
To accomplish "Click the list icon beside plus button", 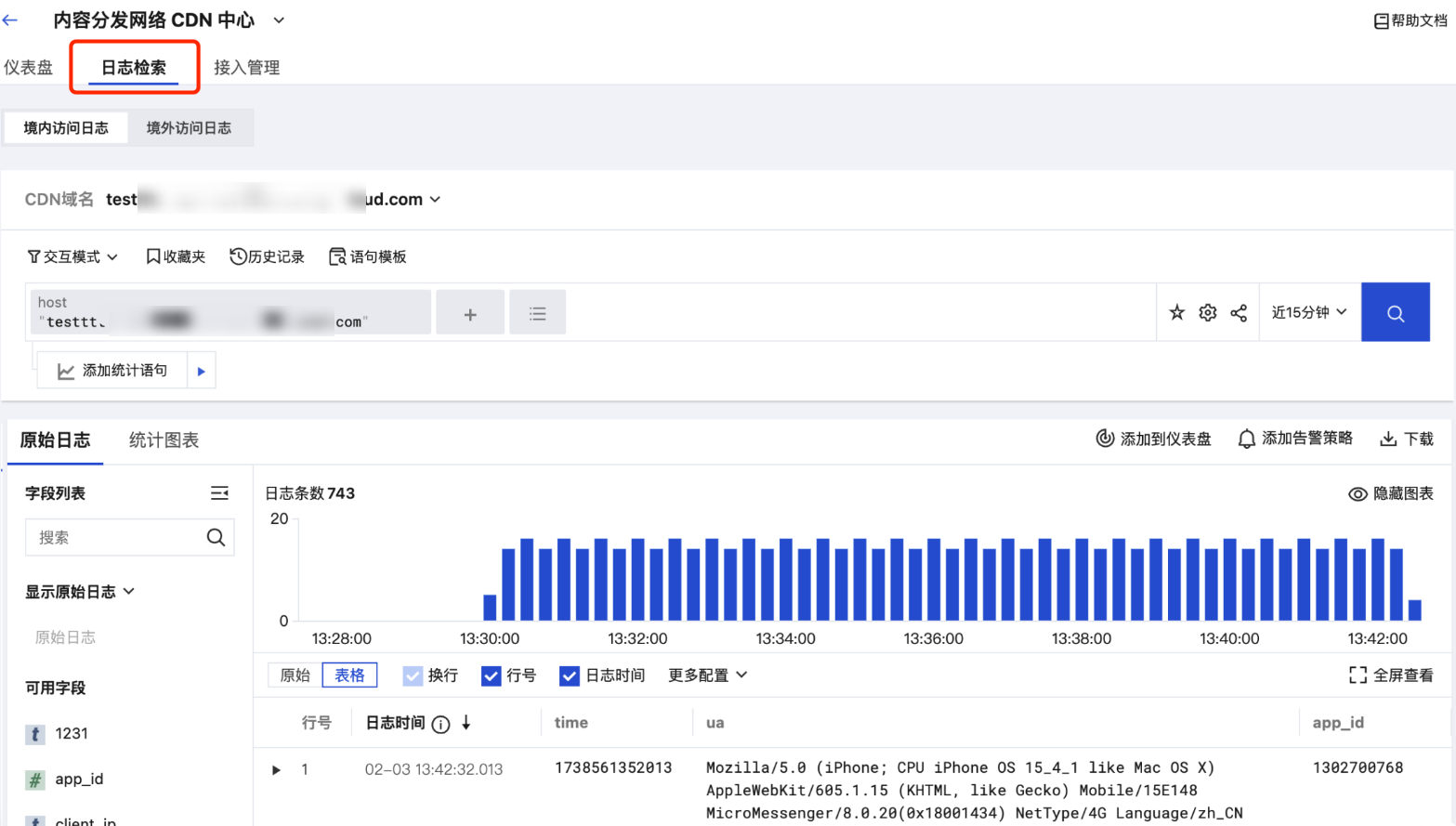I will pyautogui.click(x=537, y=314).
